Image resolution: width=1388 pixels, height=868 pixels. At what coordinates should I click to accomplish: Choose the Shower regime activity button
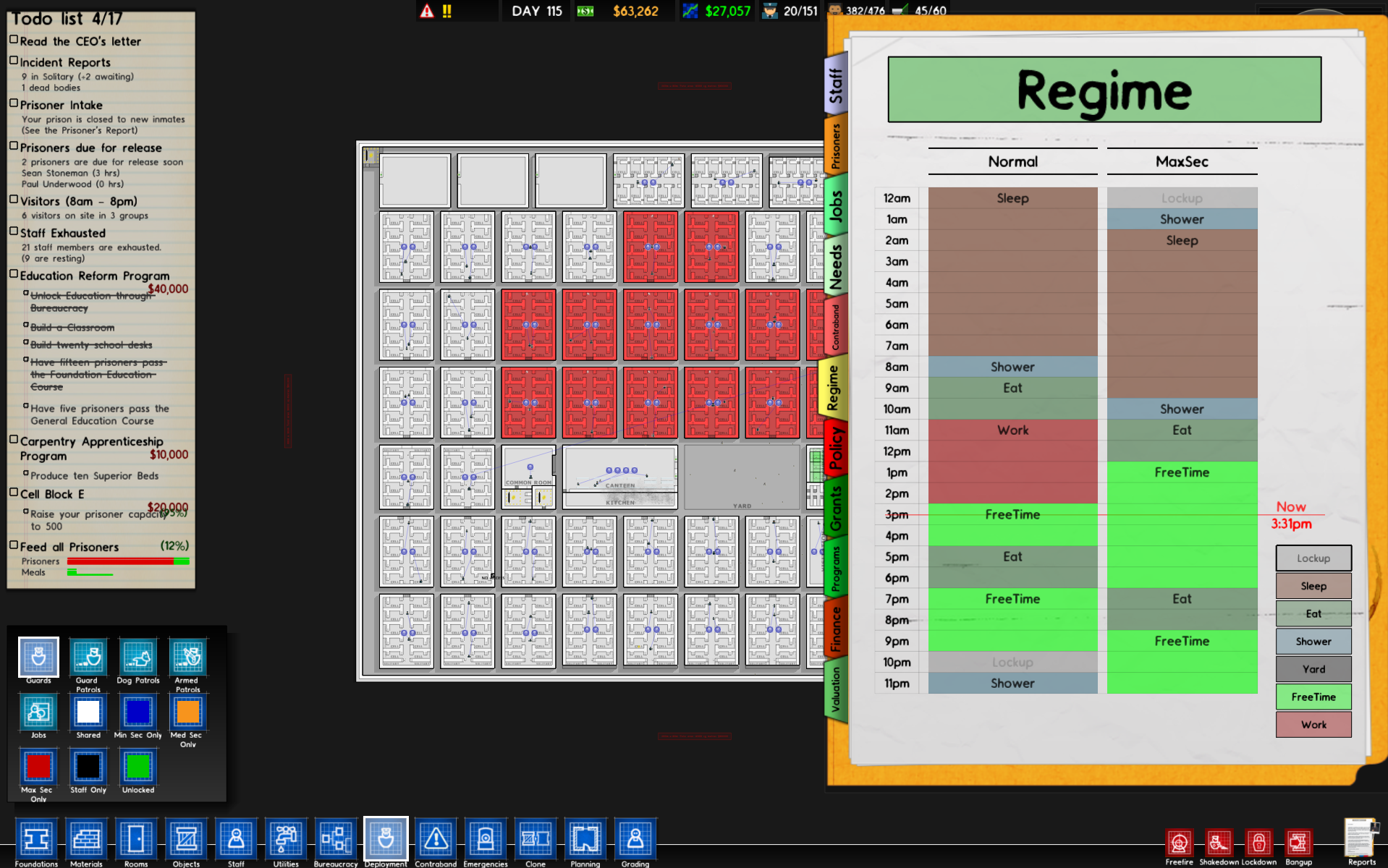tap(1313, 642)
